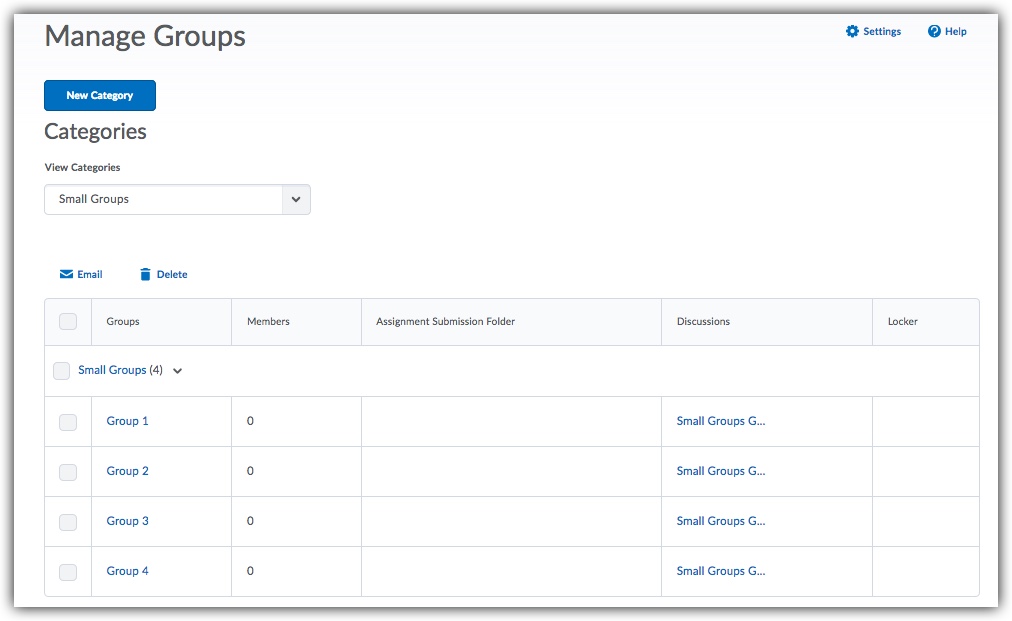Viewport: 1012px width, 621px height.
Task: Check the Small Groups category checkbox
Action: click(62, 371)
